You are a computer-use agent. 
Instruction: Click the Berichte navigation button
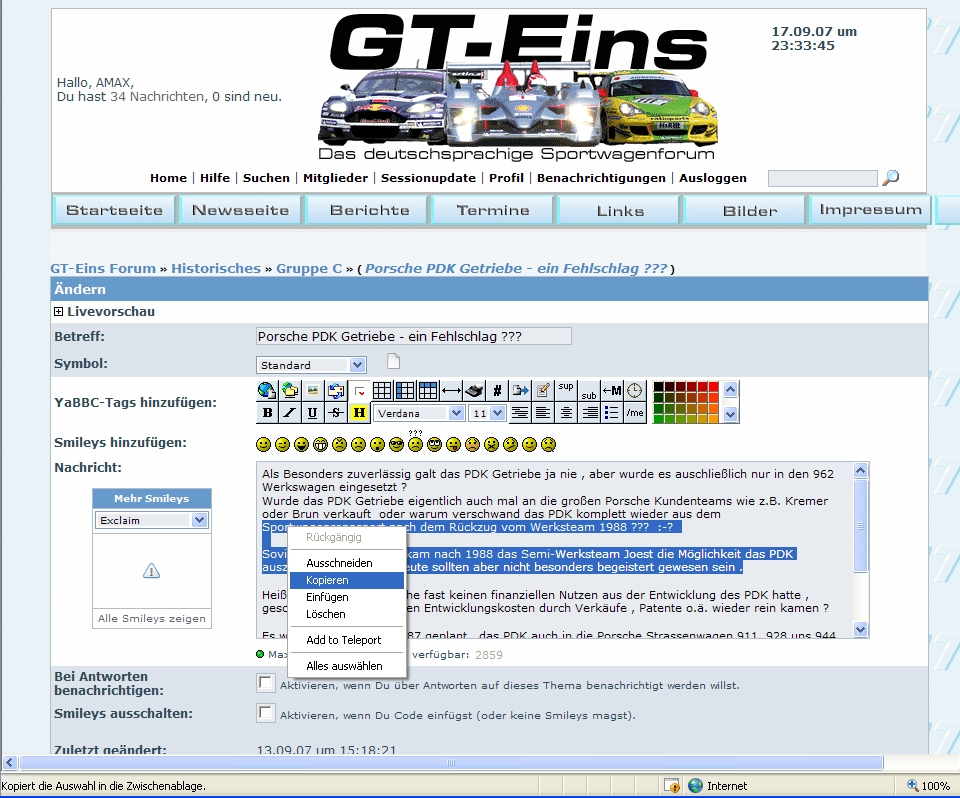369,210
